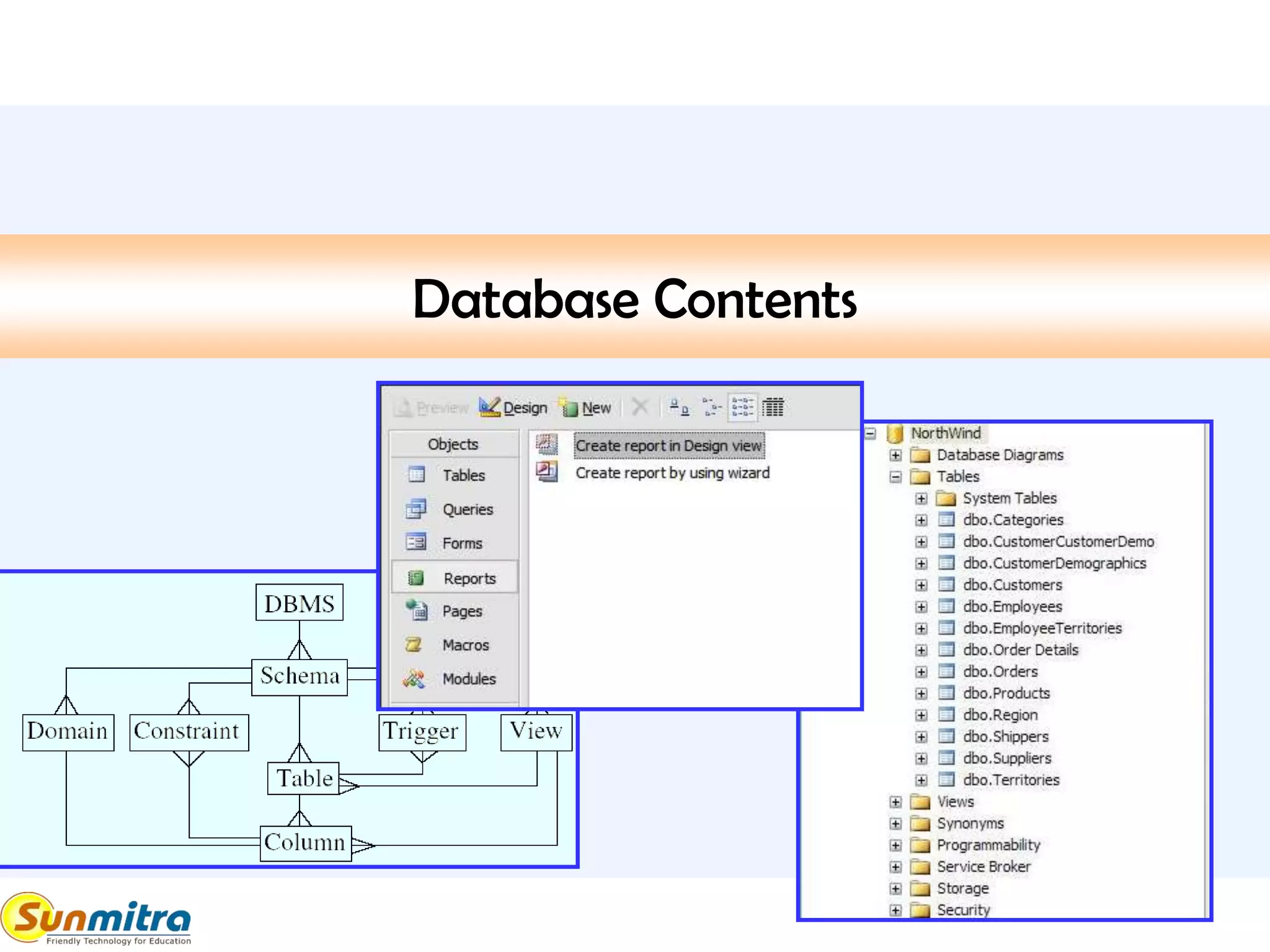Click the design view report icon

point(547,444)
